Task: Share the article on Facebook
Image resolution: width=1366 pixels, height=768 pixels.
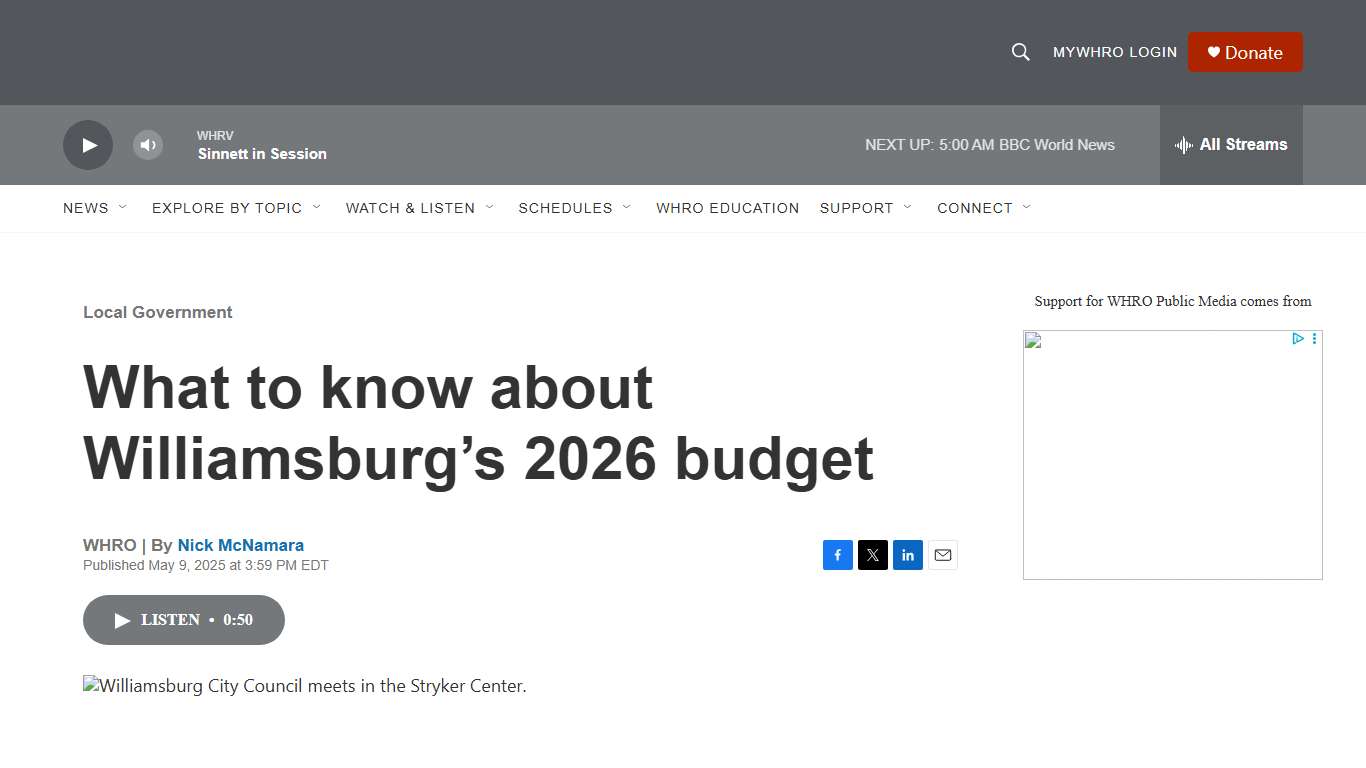Action: click(837, 555)
